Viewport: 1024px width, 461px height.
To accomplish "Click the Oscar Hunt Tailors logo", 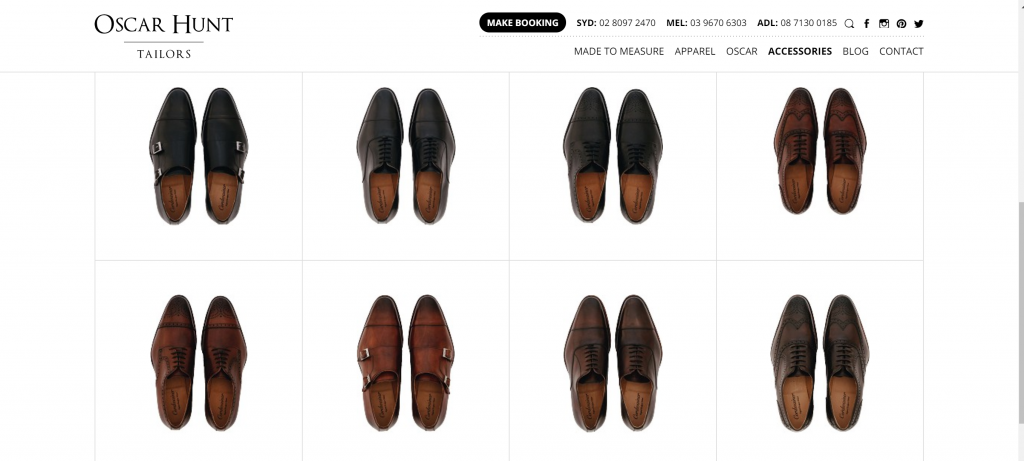I will tap(163, 35).
